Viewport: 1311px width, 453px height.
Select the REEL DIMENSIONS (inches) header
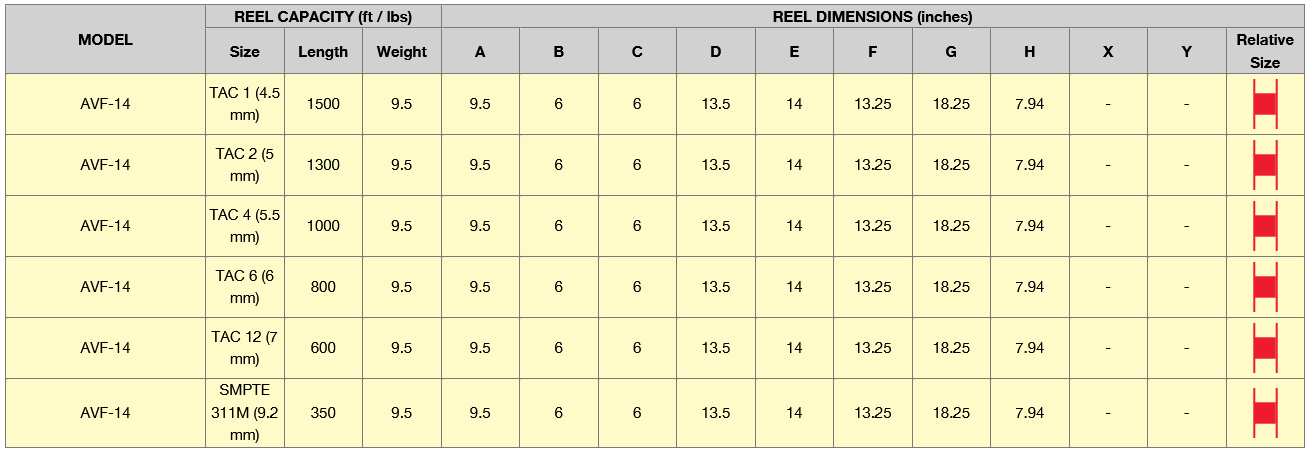click(872, 16)
